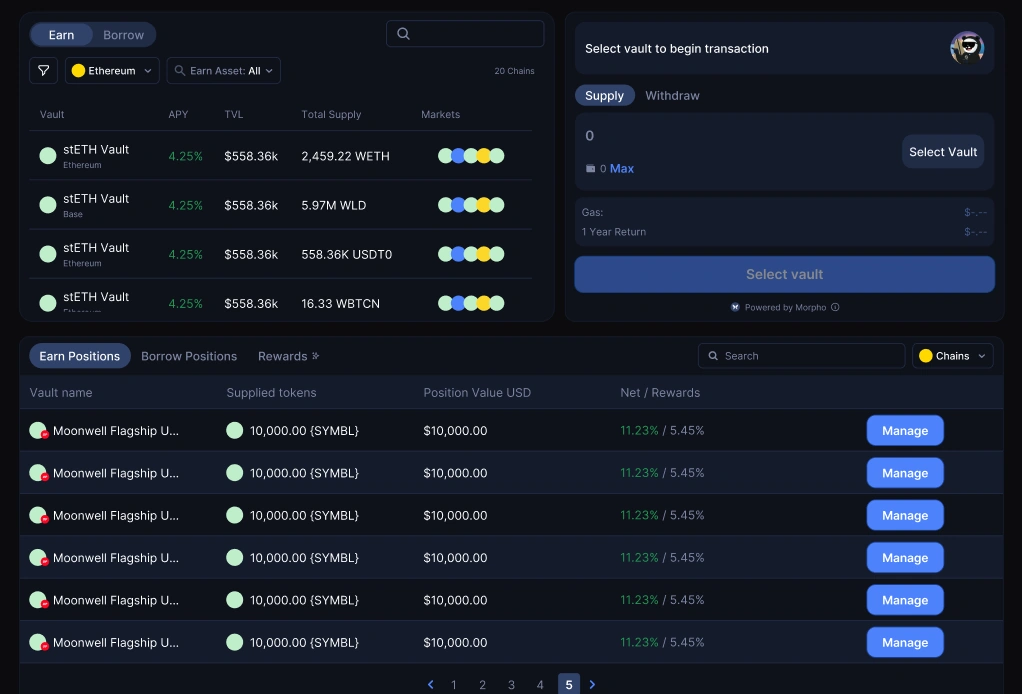Screen dimensions: 1022x694
Task: Click the Max link
Action: pos(621,168)
